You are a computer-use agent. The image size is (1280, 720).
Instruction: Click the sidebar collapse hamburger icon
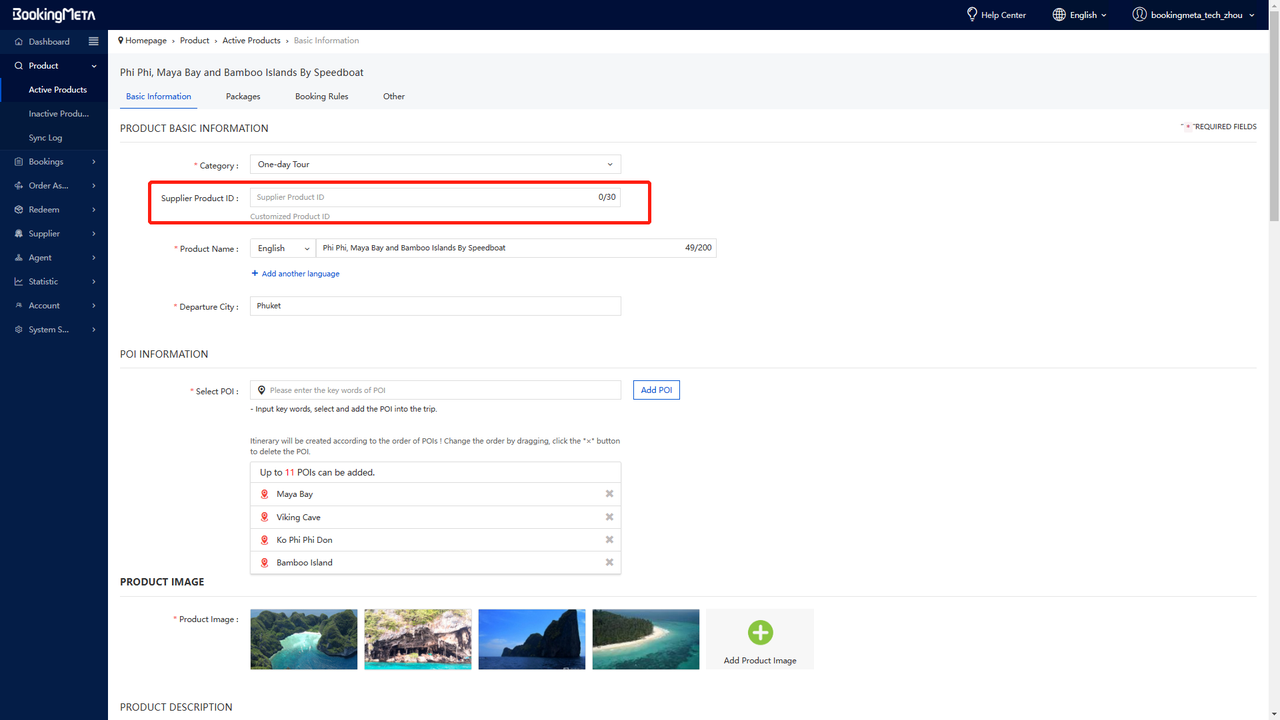tap(93, 41)
